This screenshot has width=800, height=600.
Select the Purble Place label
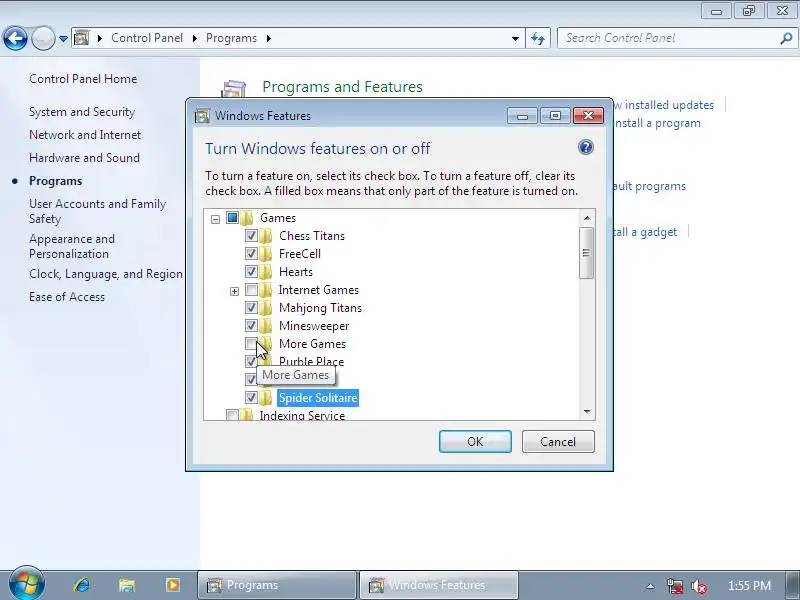click(311, 361)
